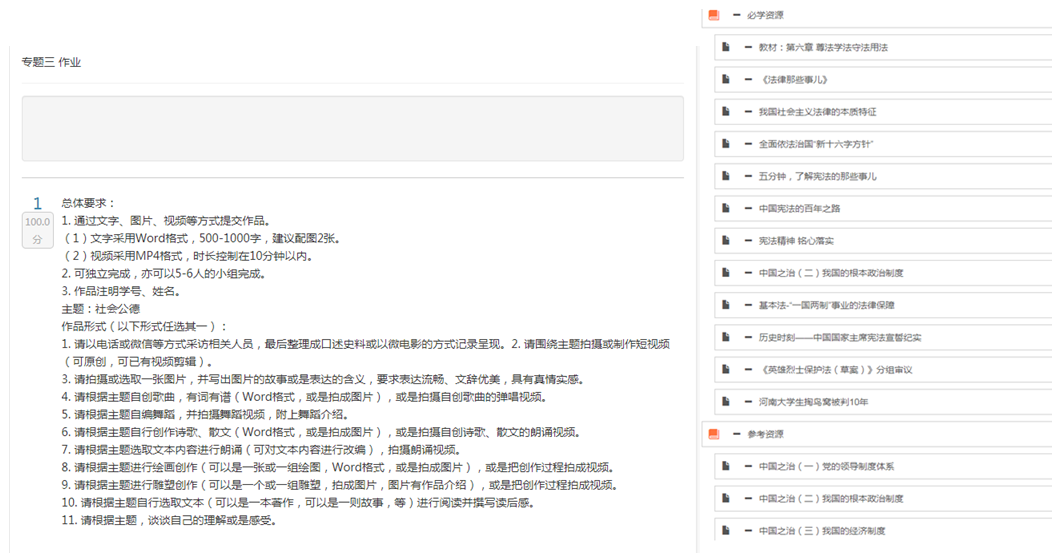Viewport: 1052px width, 560px height.
Task: Collapse the 宪法精神 铭心落实 row minus sign
Action: [x=748, y=240]
